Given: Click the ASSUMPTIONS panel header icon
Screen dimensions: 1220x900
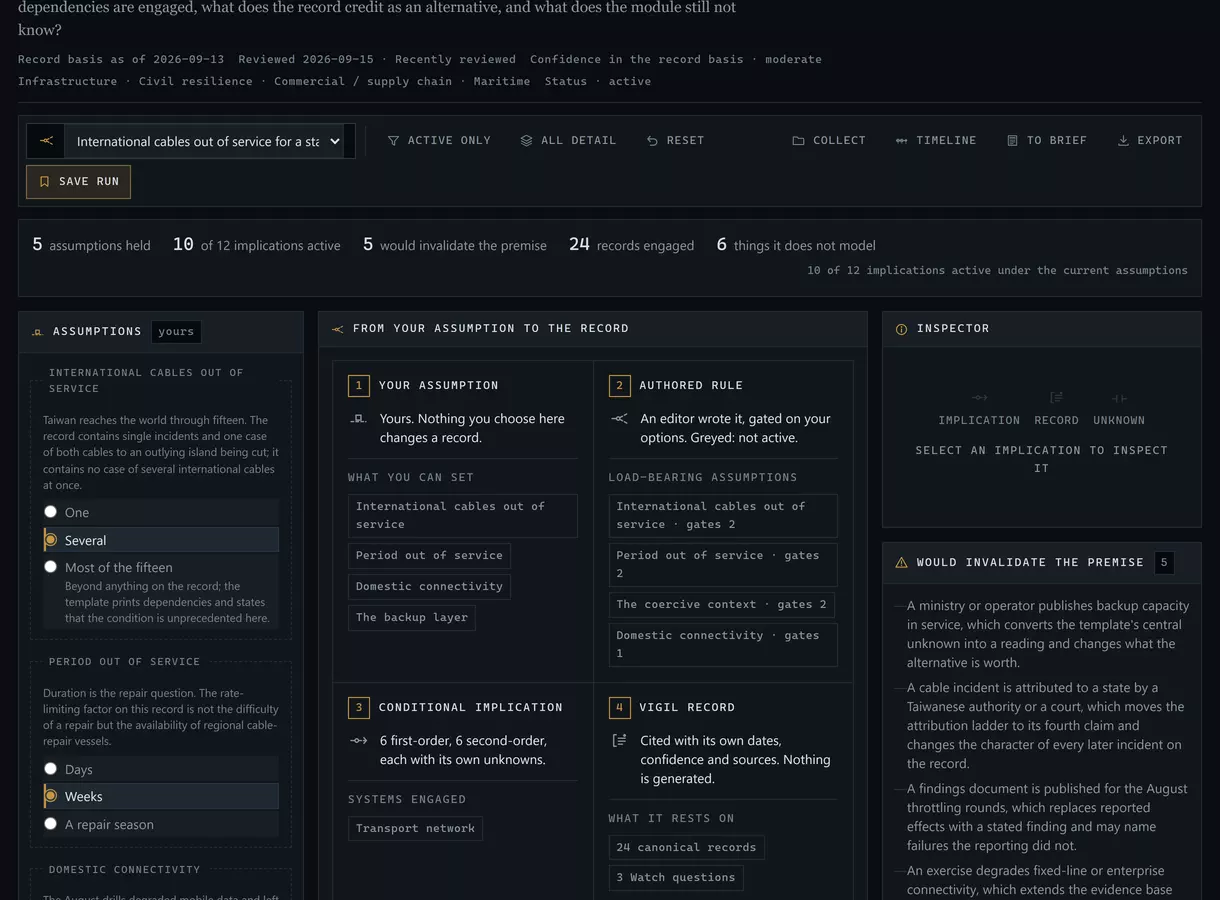Looking at the screenshot, I should 37,332.
